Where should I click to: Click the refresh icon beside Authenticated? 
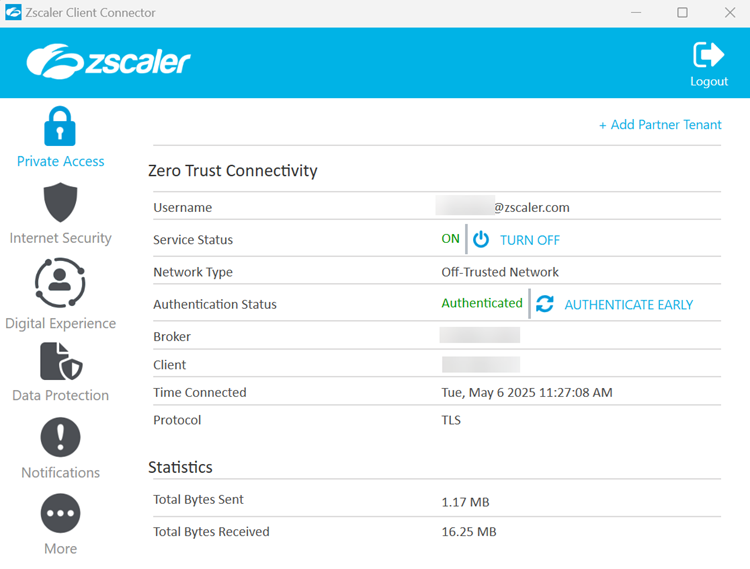(x=544, y=304)
